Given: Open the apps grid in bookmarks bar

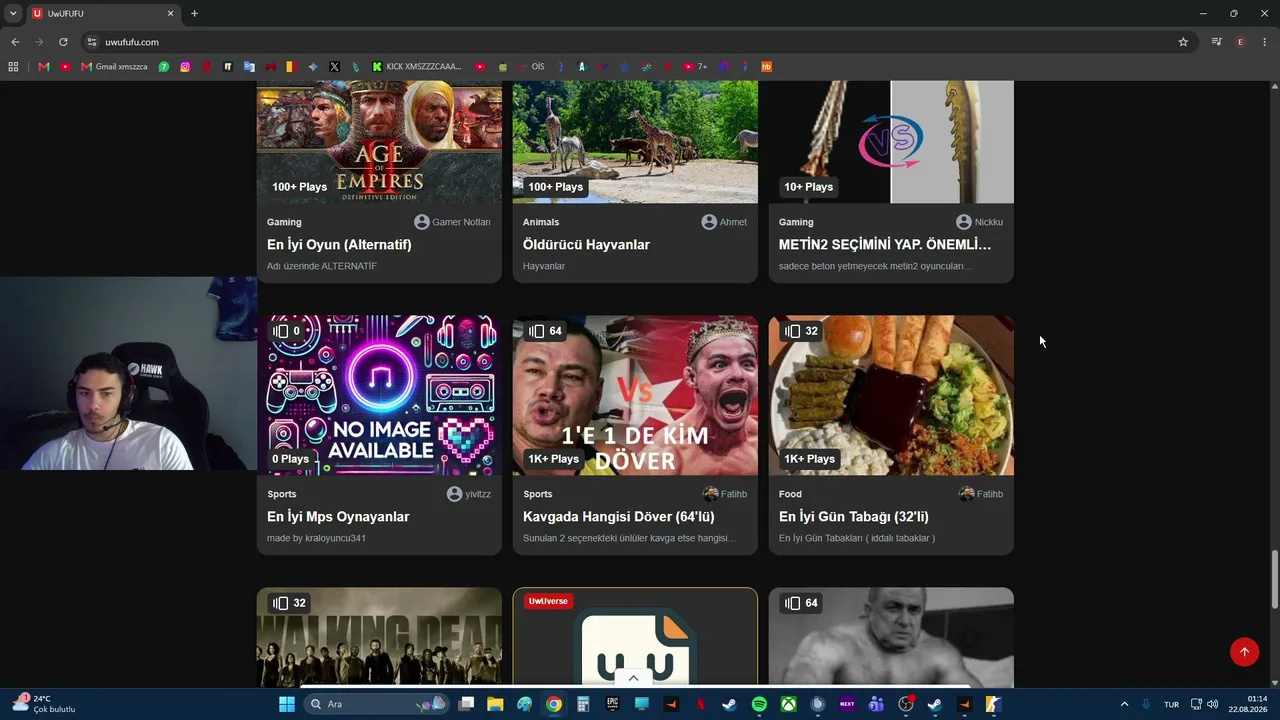Looking at the screenshot, I should [13, 67].
